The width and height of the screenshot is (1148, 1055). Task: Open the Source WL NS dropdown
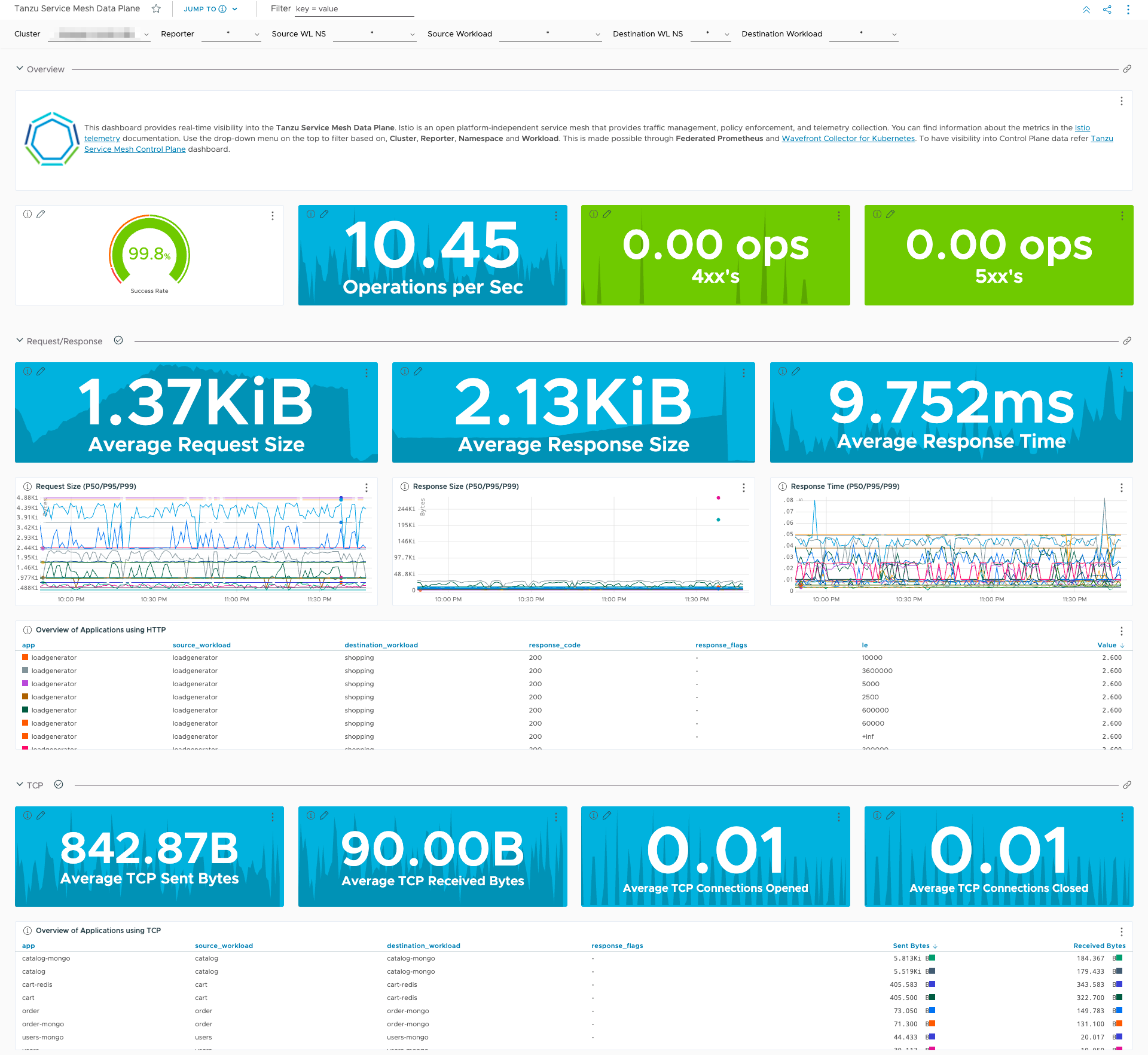(375, 34)
